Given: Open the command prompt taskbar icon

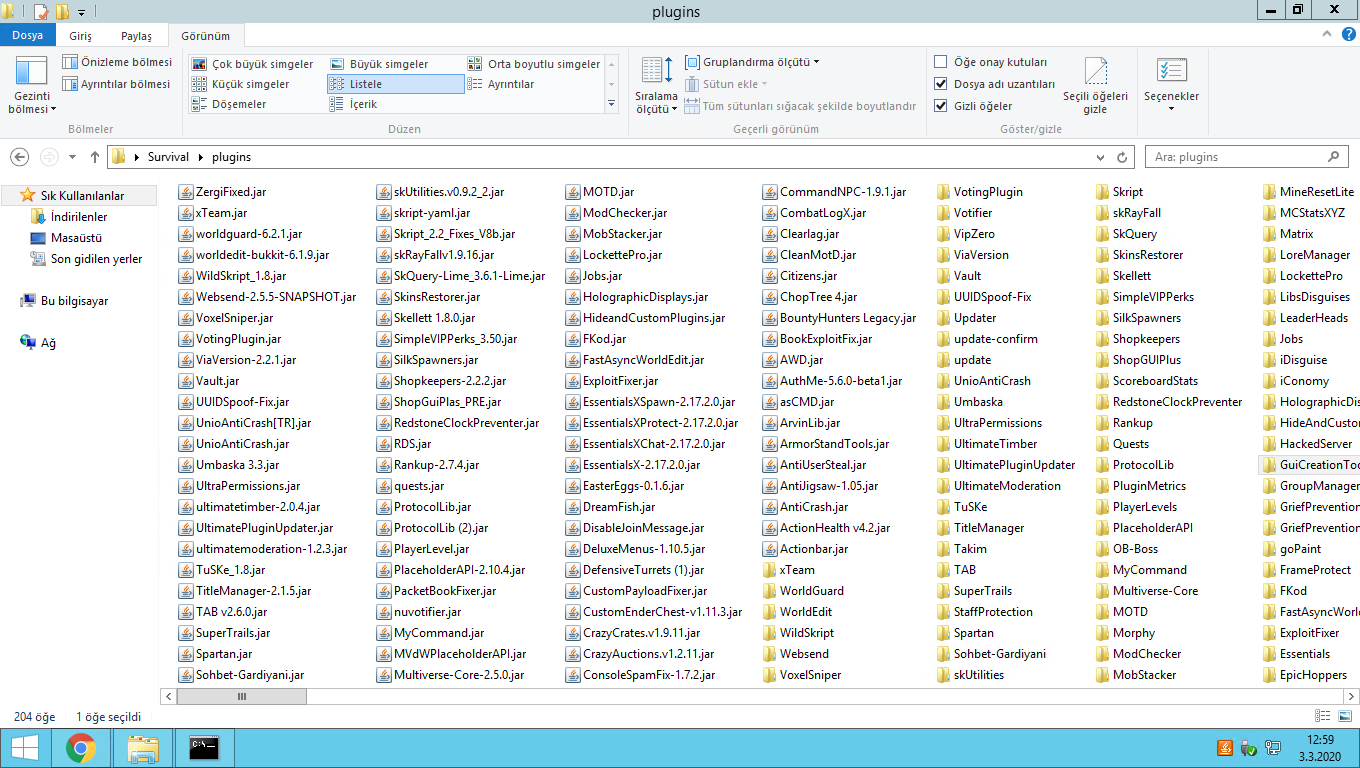Looking at the screenshot, I should pos(204,748).
